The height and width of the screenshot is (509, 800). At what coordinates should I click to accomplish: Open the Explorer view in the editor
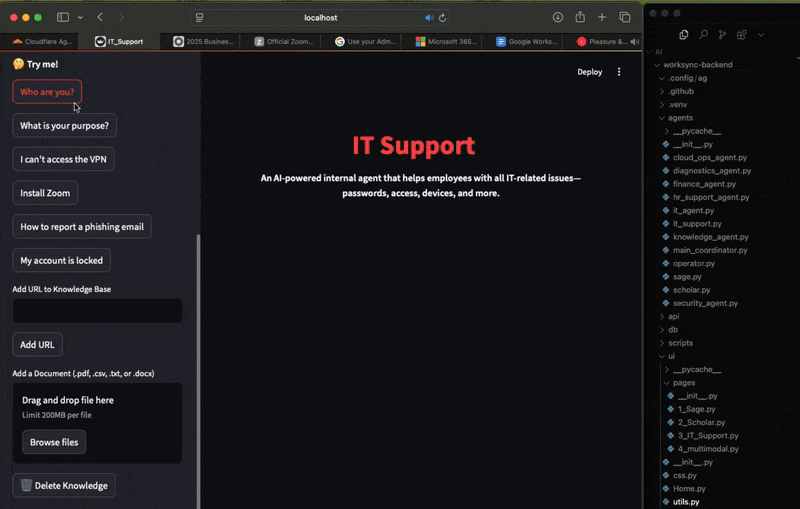(684, 34)
